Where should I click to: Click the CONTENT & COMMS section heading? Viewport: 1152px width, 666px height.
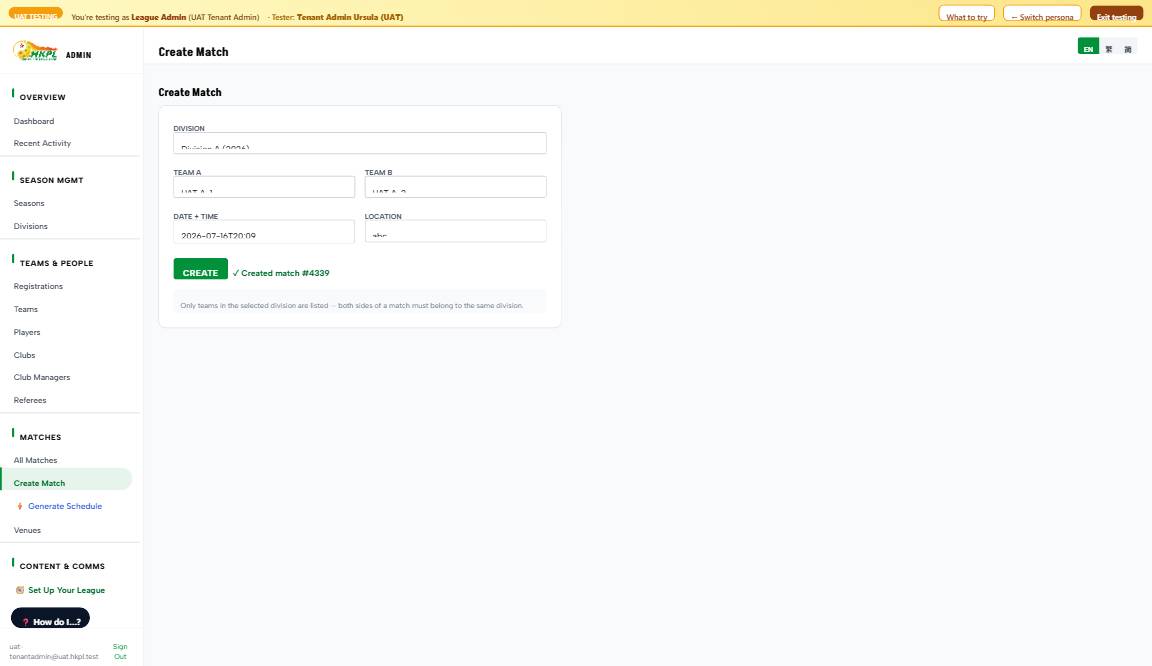click(62, 567)
